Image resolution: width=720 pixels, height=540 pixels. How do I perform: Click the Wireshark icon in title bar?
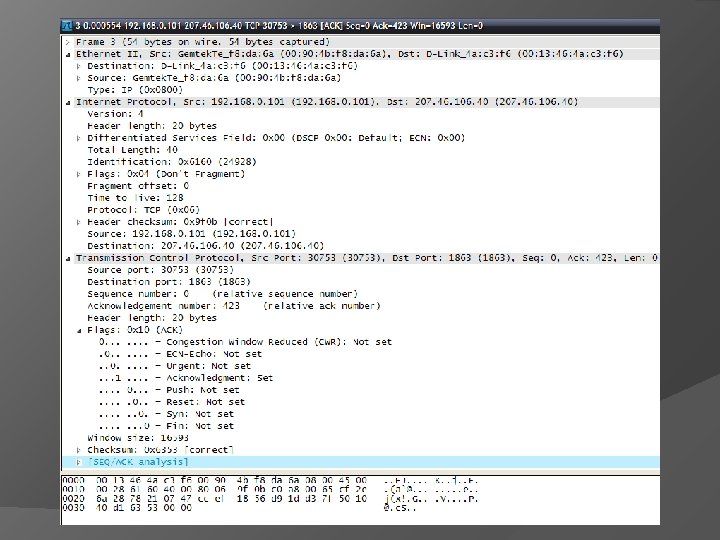(68, 26)
